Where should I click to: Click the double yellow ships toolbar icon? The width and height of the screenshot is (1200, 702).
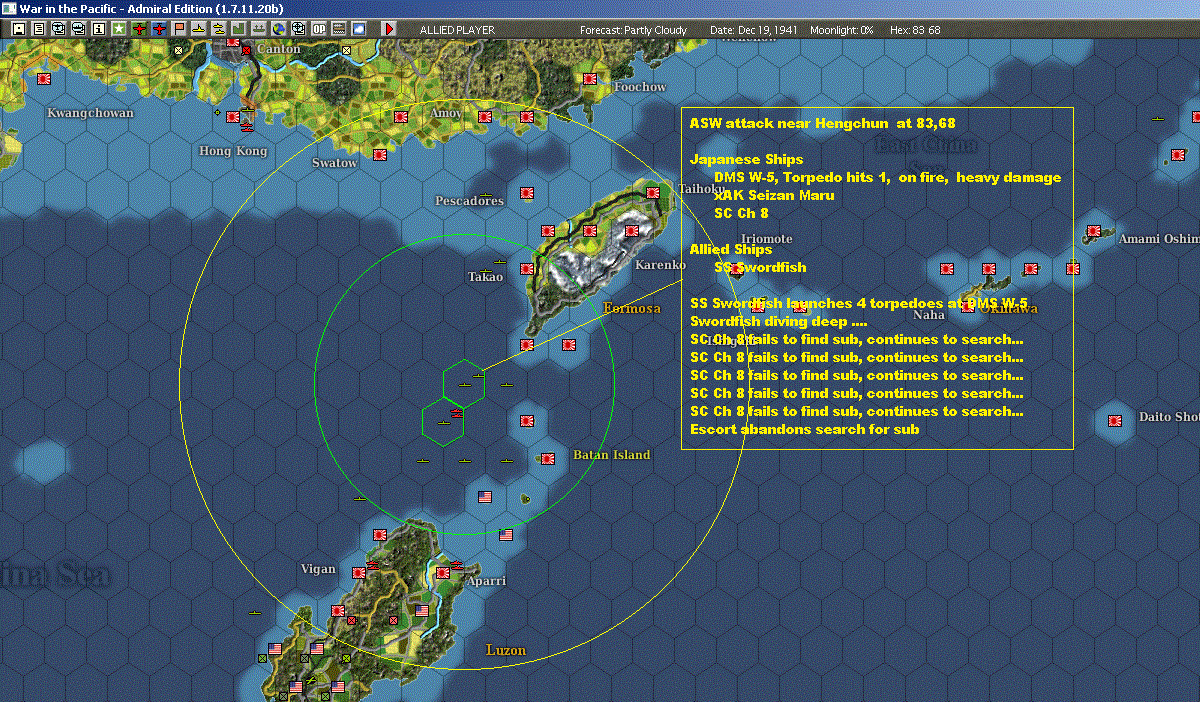click(x=219, y=29)
